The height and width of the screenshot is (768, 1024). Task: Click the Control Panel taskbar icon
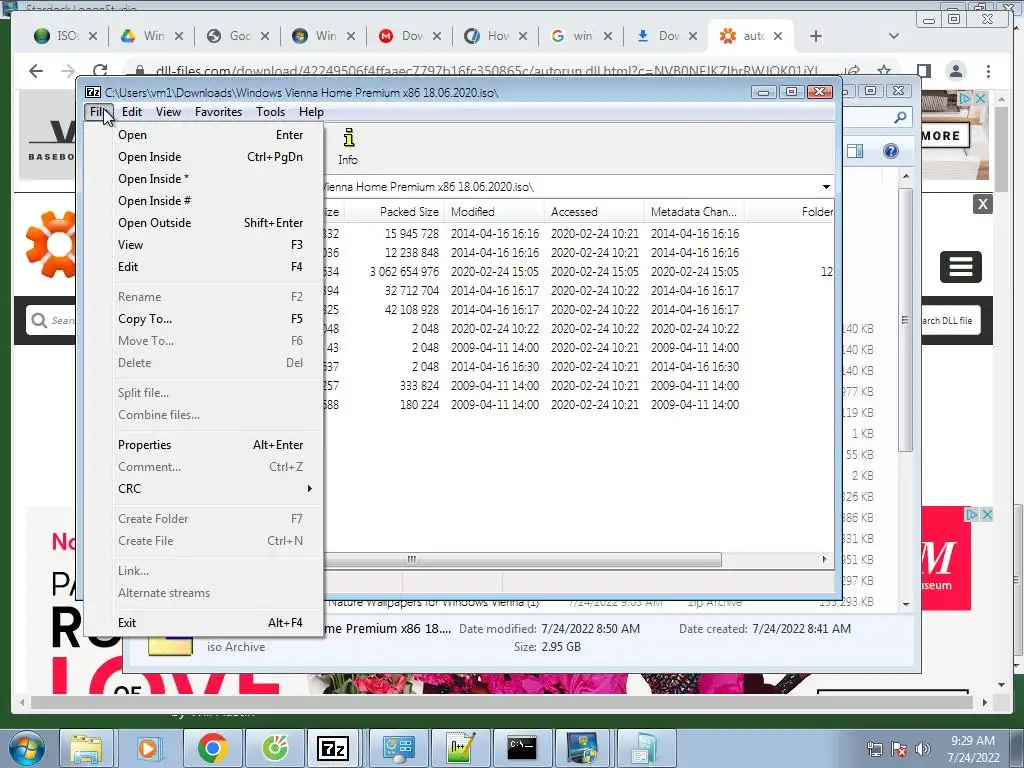coord(398,748)
